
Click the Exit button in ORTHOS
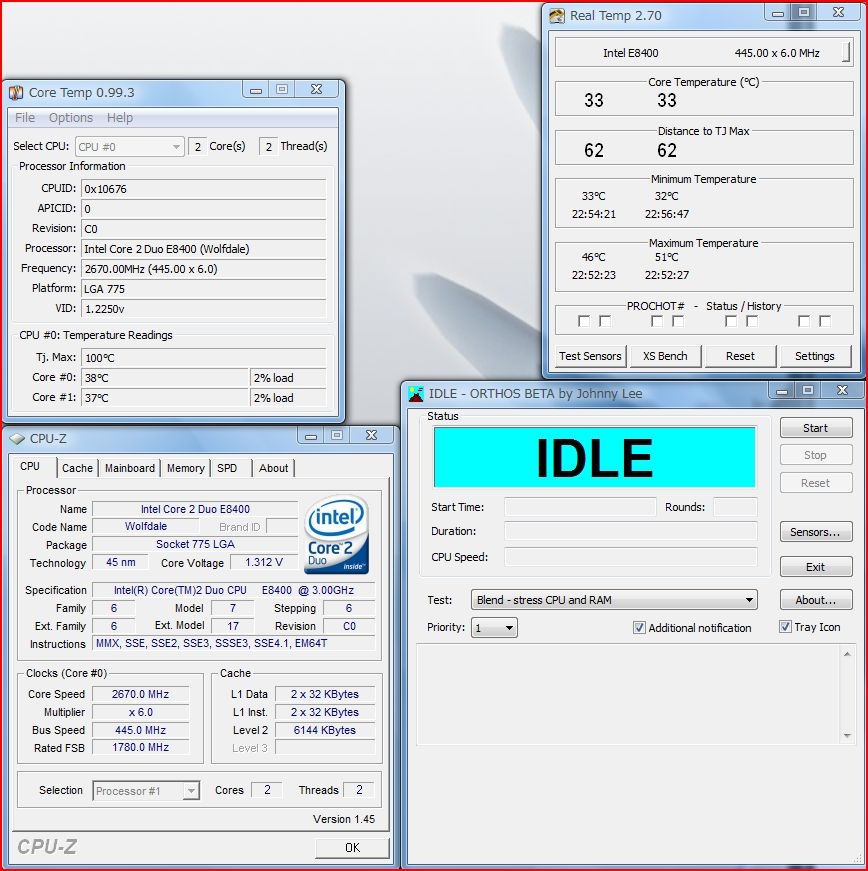click(x=815, y=567)
